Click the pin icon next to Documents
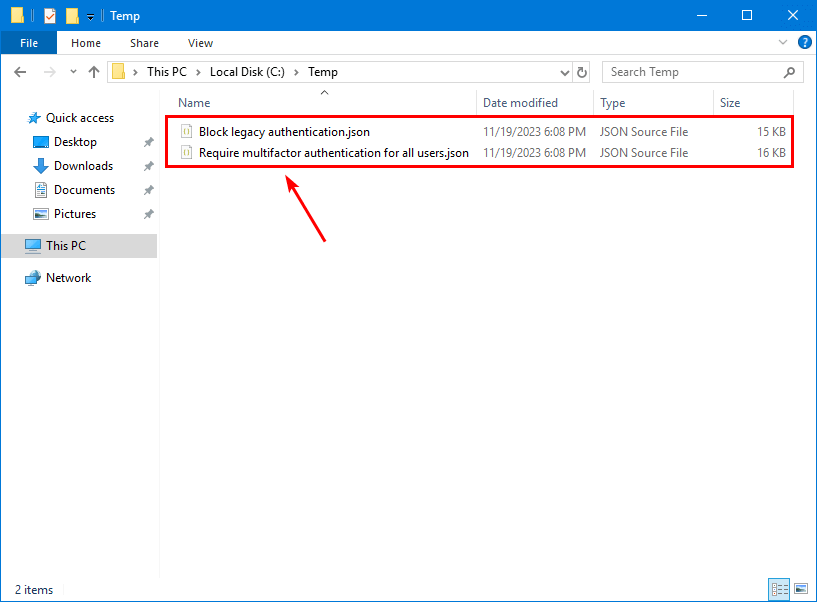The height and width of the screenshot is (602, 817). pyautogui.click(x=148, y=190)
